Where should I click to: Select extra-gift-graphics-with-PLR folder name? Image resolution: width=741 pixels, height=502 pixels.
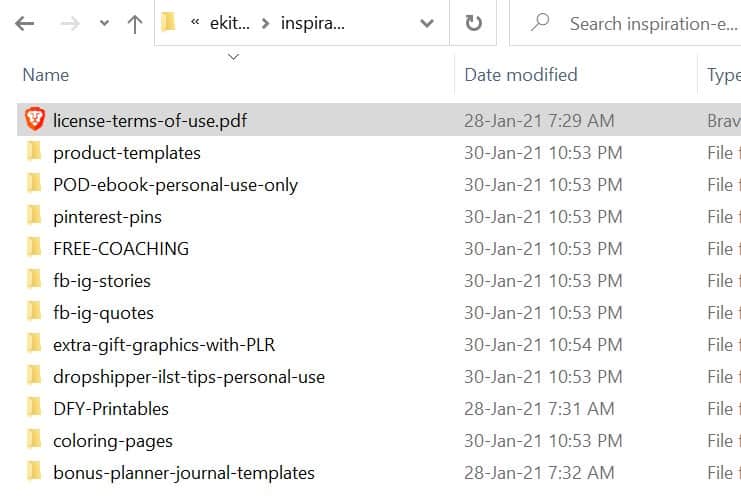(164, 345)
